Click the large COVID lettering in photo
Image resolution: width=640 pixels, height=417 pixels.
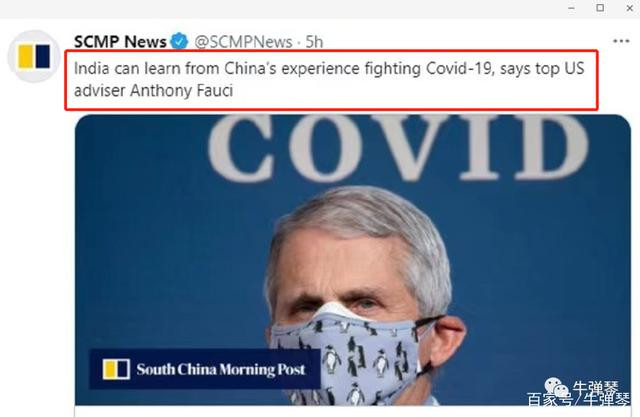[x=398, y=148]
